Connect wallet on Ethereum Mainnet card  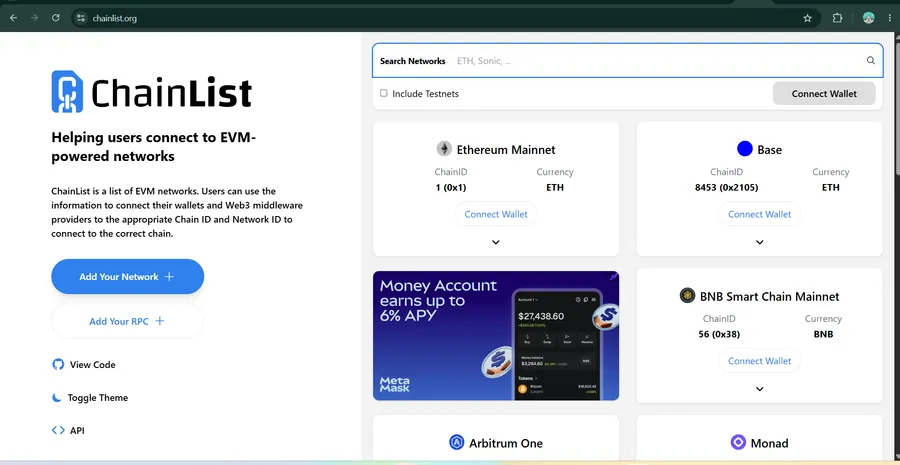click(496, 214)
